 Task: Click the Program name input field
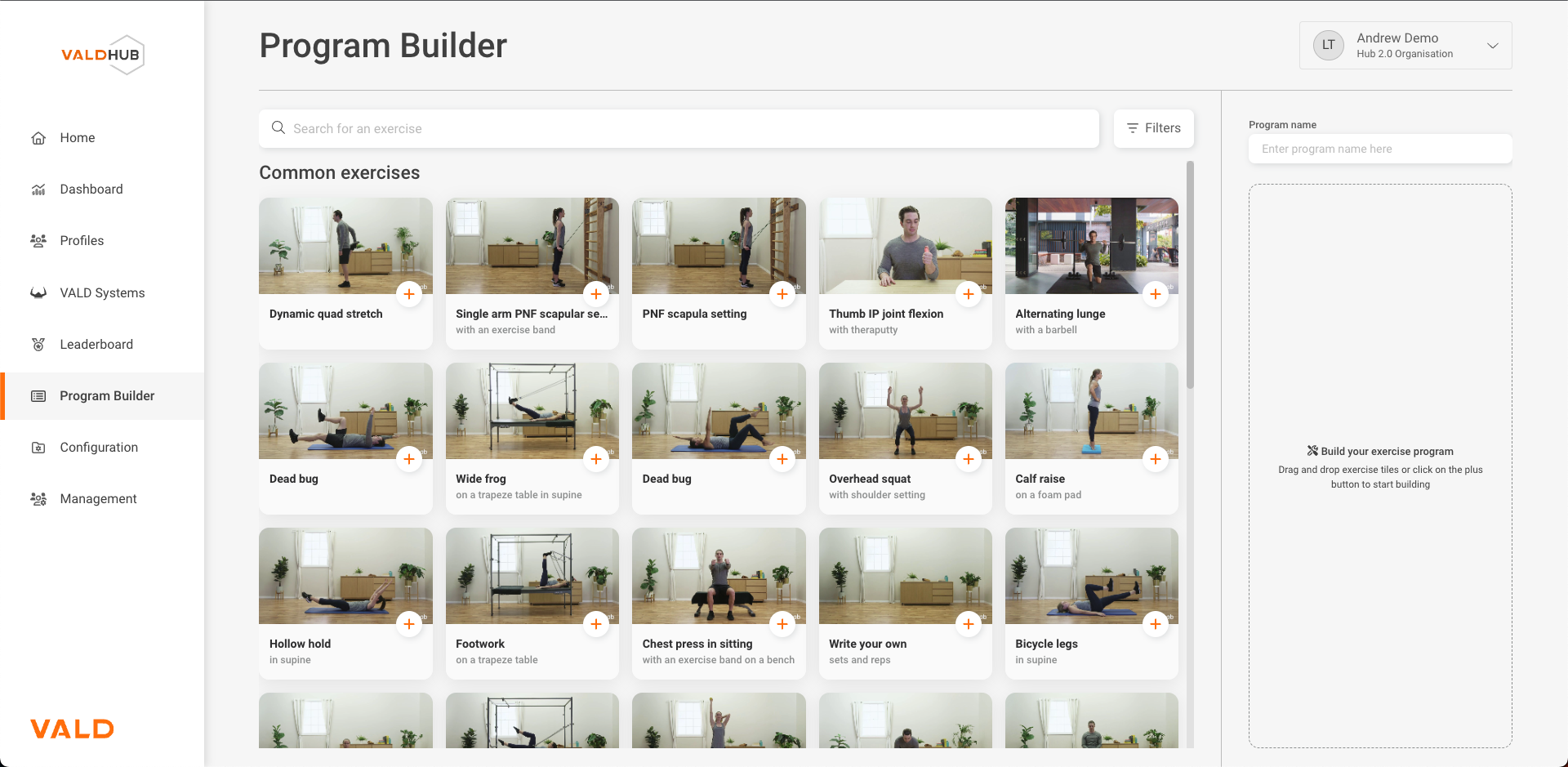pos(1380,149)
